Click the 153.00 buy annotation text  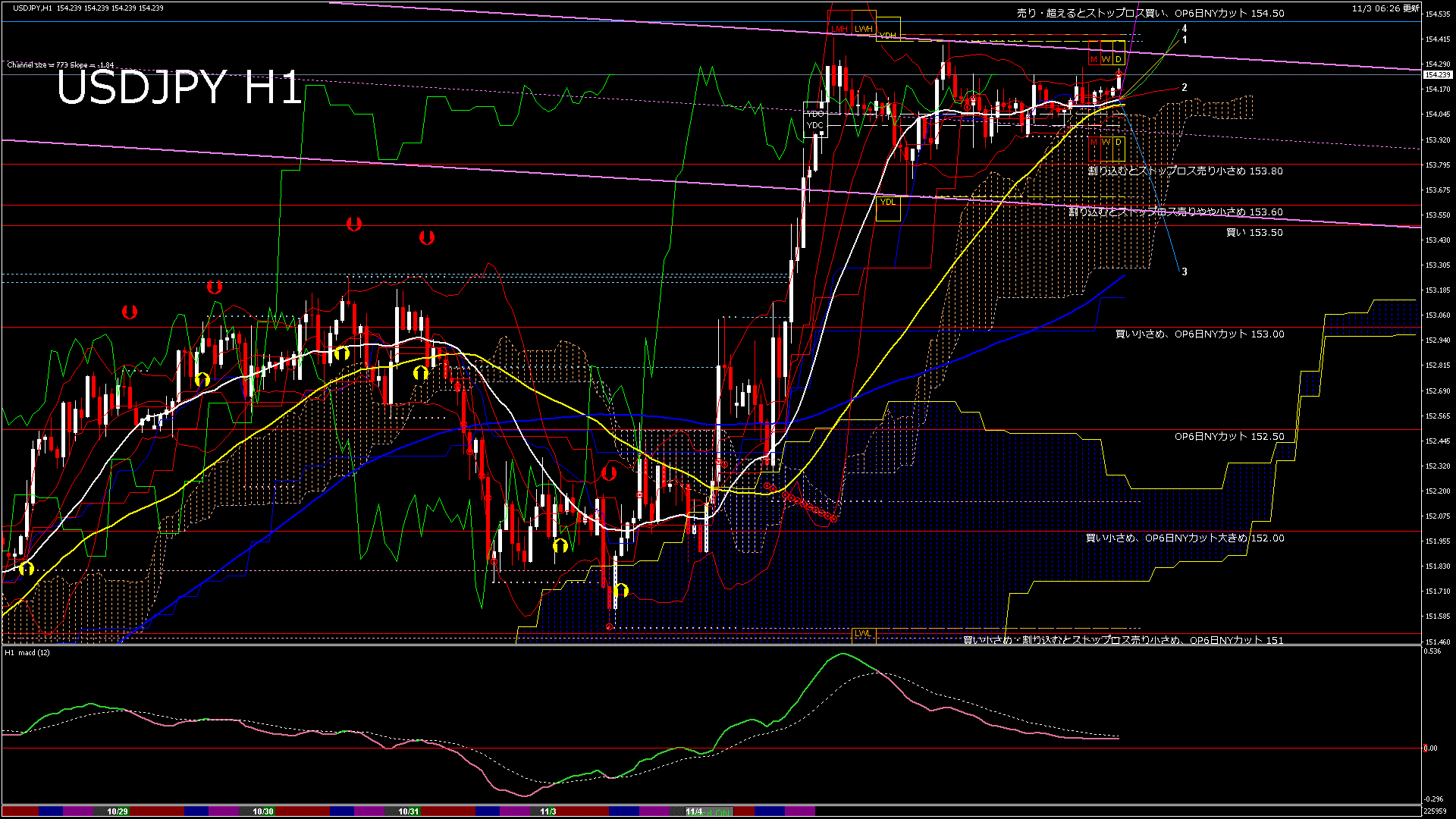tap(1199, 334)
